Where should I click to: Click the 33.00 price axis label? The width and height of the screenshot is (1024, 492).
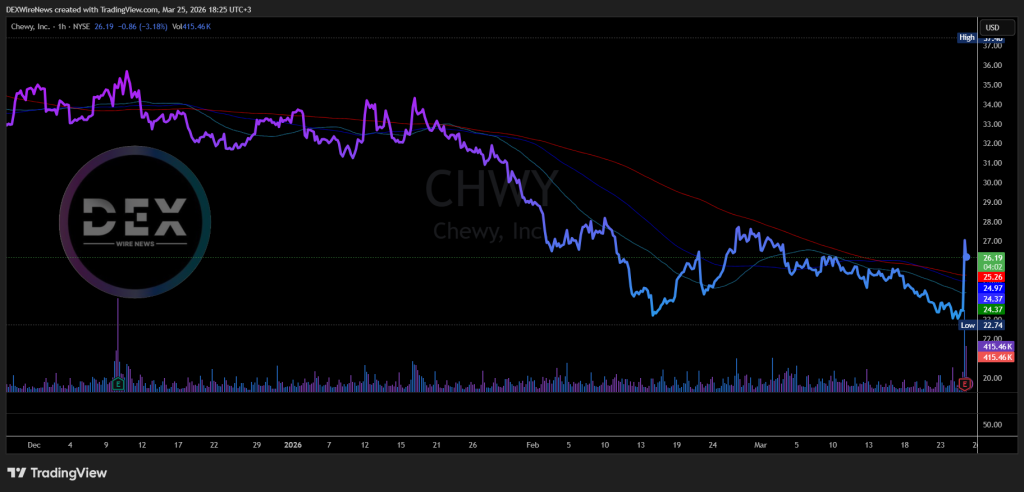coord(993,124)
